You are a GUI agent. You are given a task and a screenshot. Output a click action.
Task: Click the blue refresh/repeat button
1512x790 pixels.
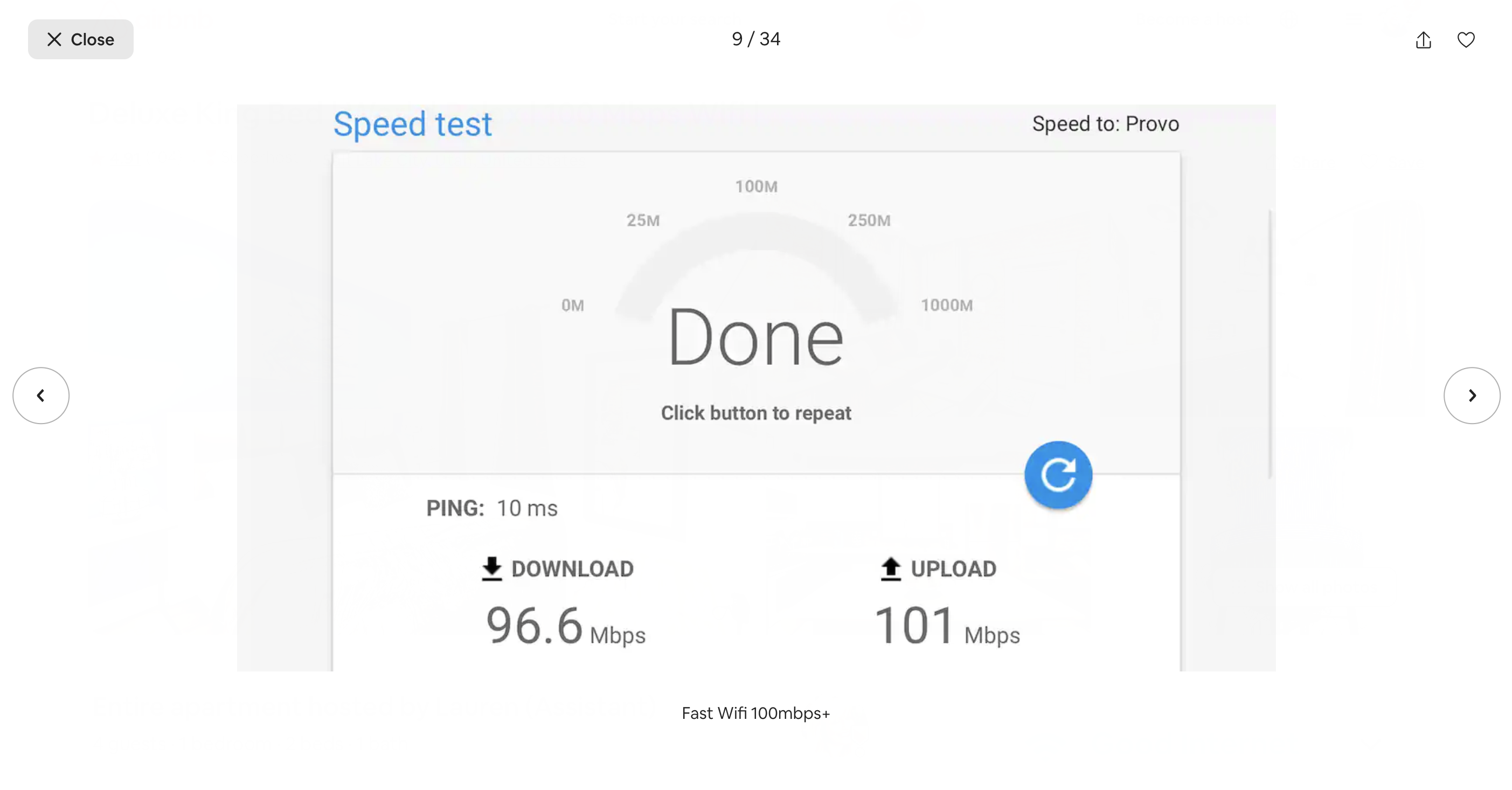click(x=1058, y=474)
